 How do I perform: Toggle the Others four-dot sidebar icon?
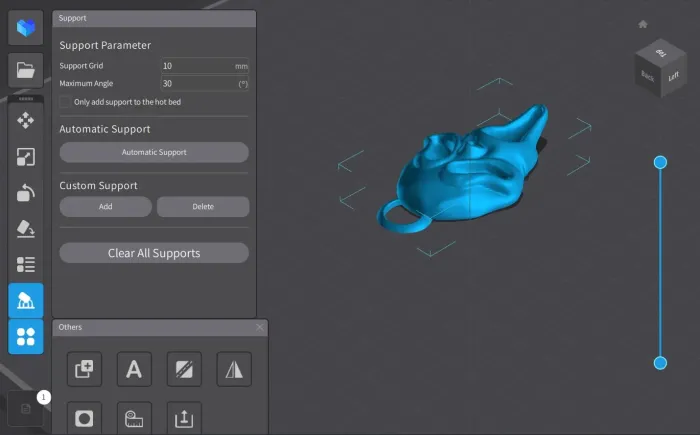[x=26, y=337]
